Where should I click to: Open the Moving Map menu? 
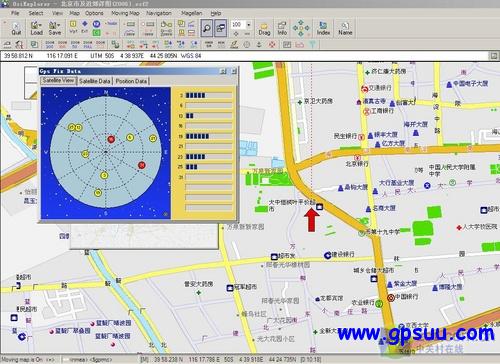coord(125,13)
